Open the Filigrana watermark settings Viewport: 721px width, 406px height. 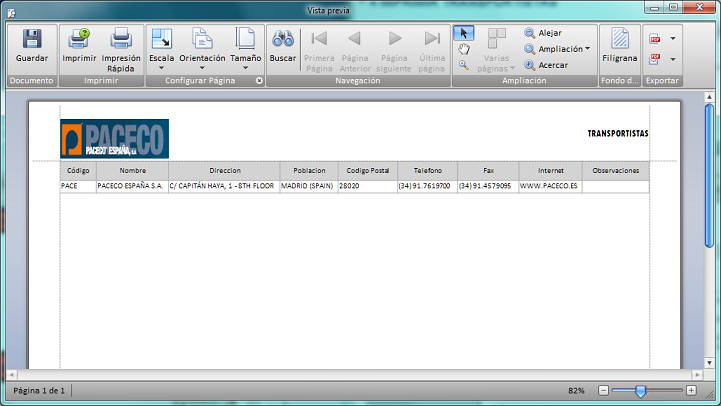(x=620, y=45)
